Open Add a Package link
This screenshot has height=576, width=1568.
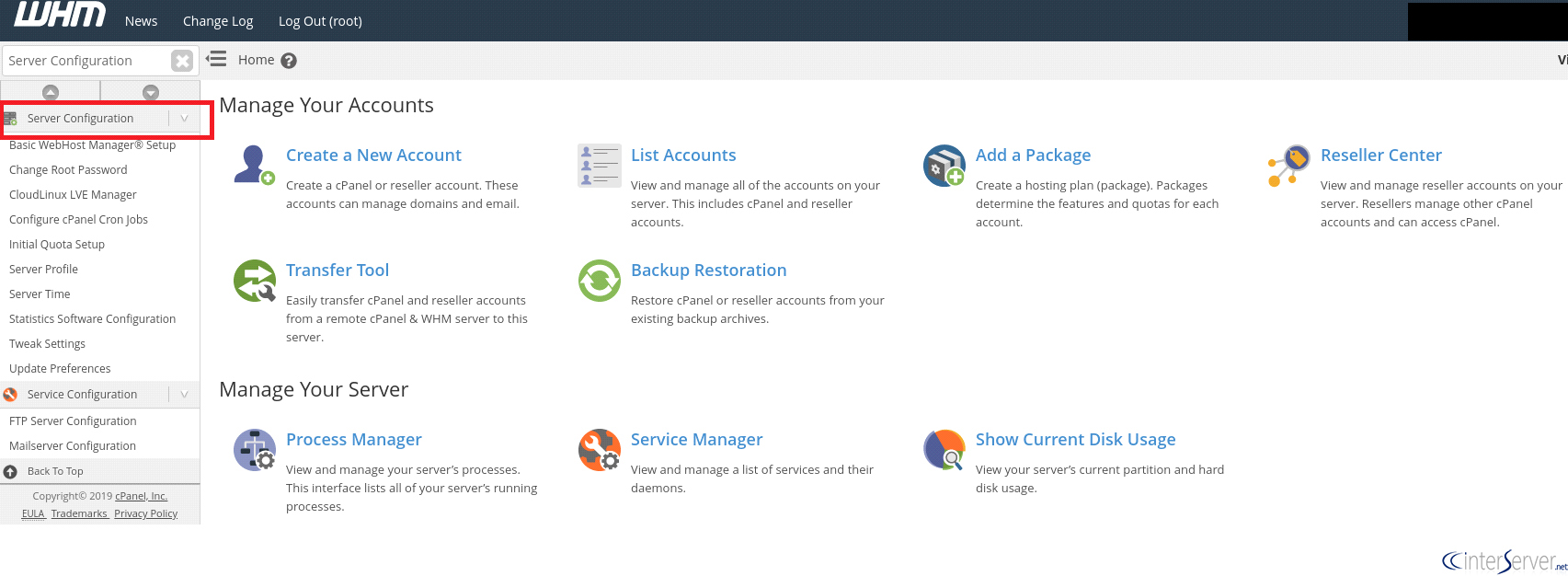[x=1033, y=156]
